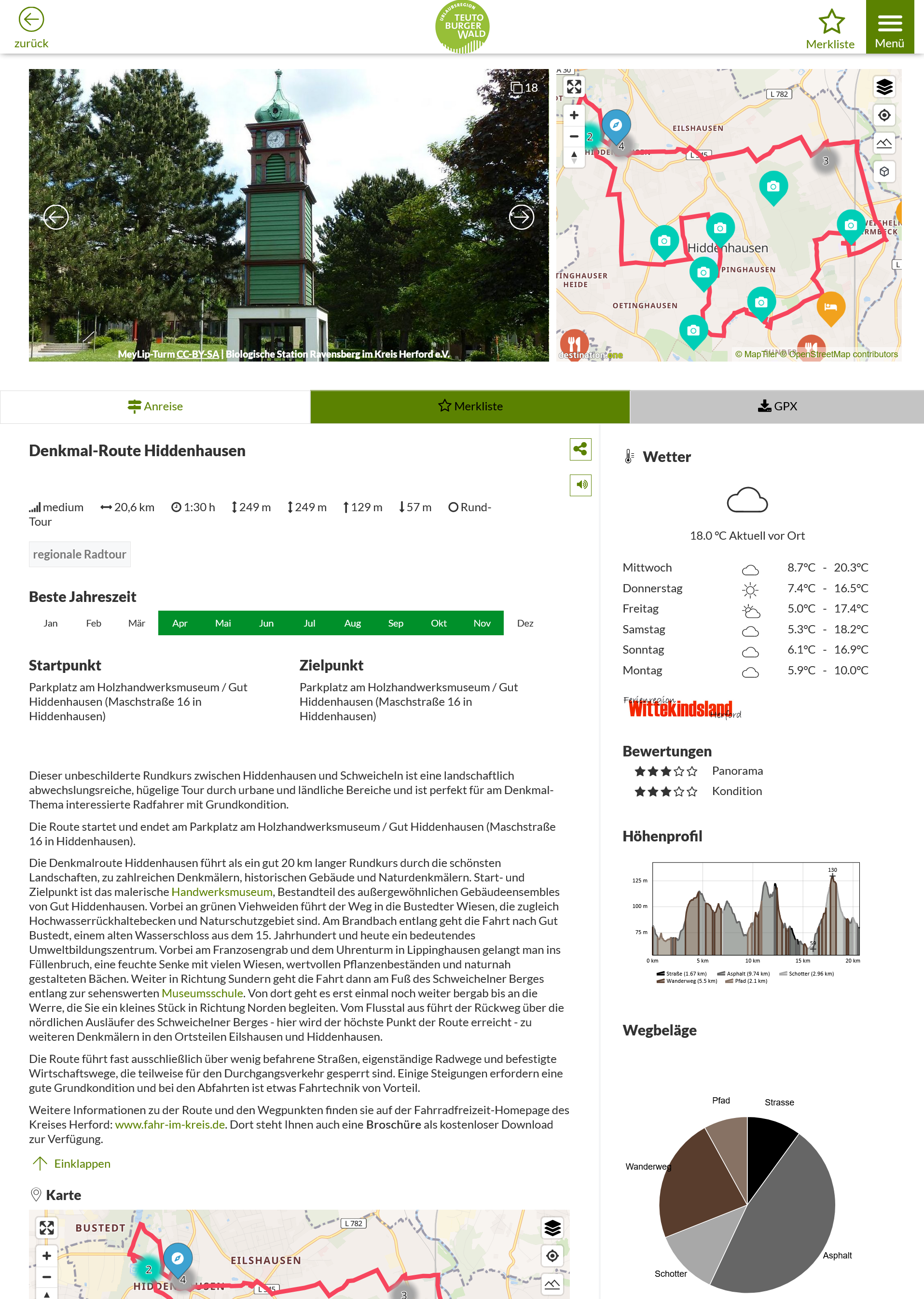
Task: Open the Museumsschule link
Action: (x=202, y=993)
